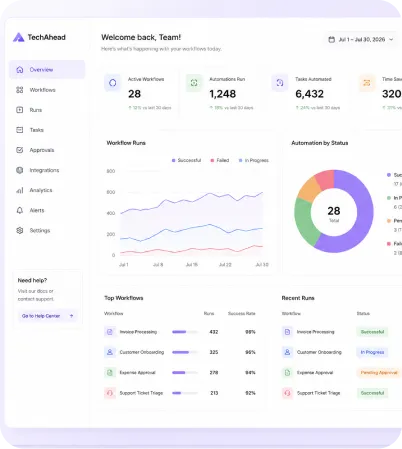Open the Tasks menu item
Image resolution: width=402 pixels, height=449 pixels.
[x=47, y=130]
